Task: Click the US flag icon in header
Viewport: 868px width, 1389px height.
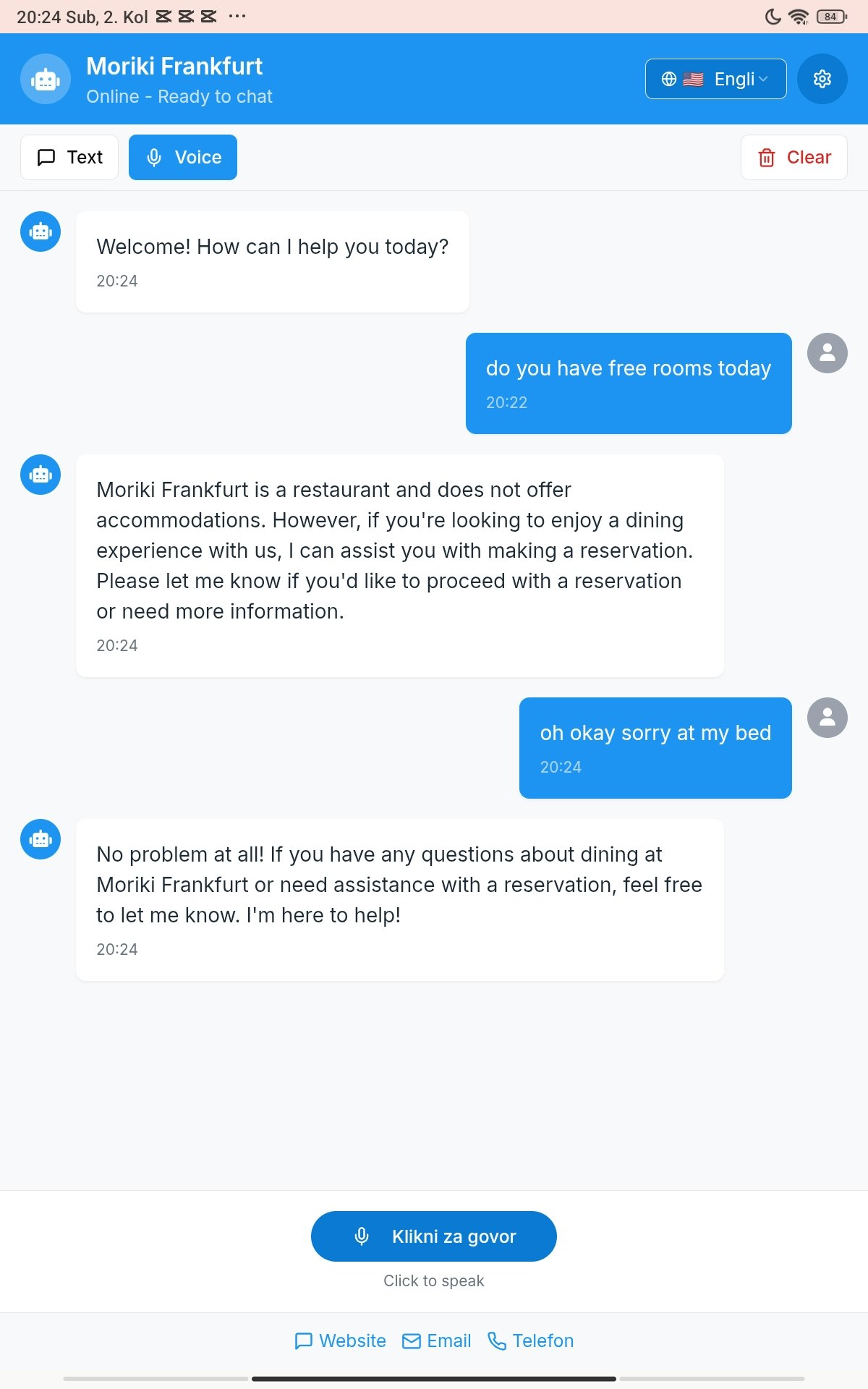Action: pos(693,79)
